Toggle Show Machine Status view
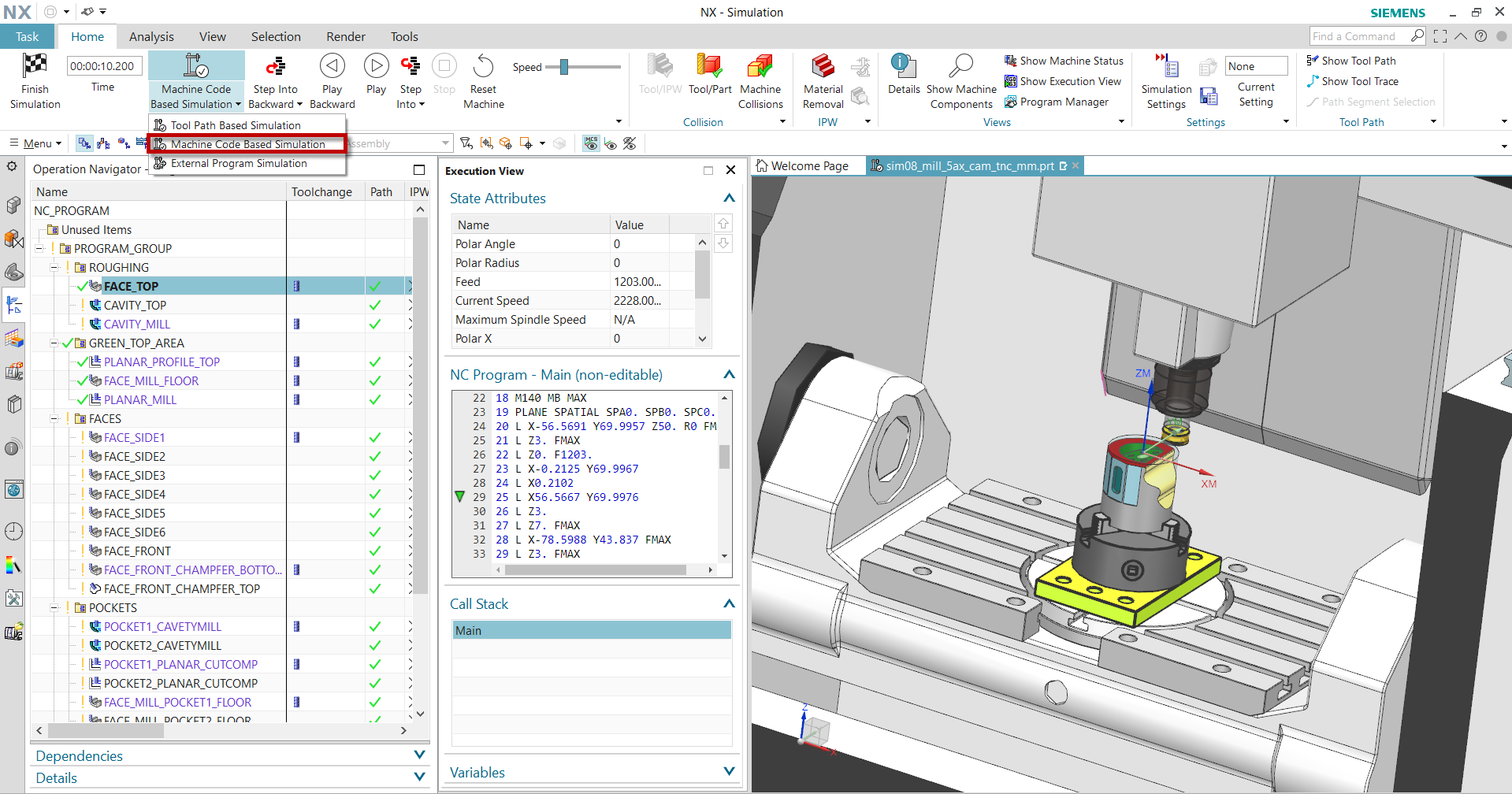This screenshot has height=794, width=1512. coord(1071,61)
